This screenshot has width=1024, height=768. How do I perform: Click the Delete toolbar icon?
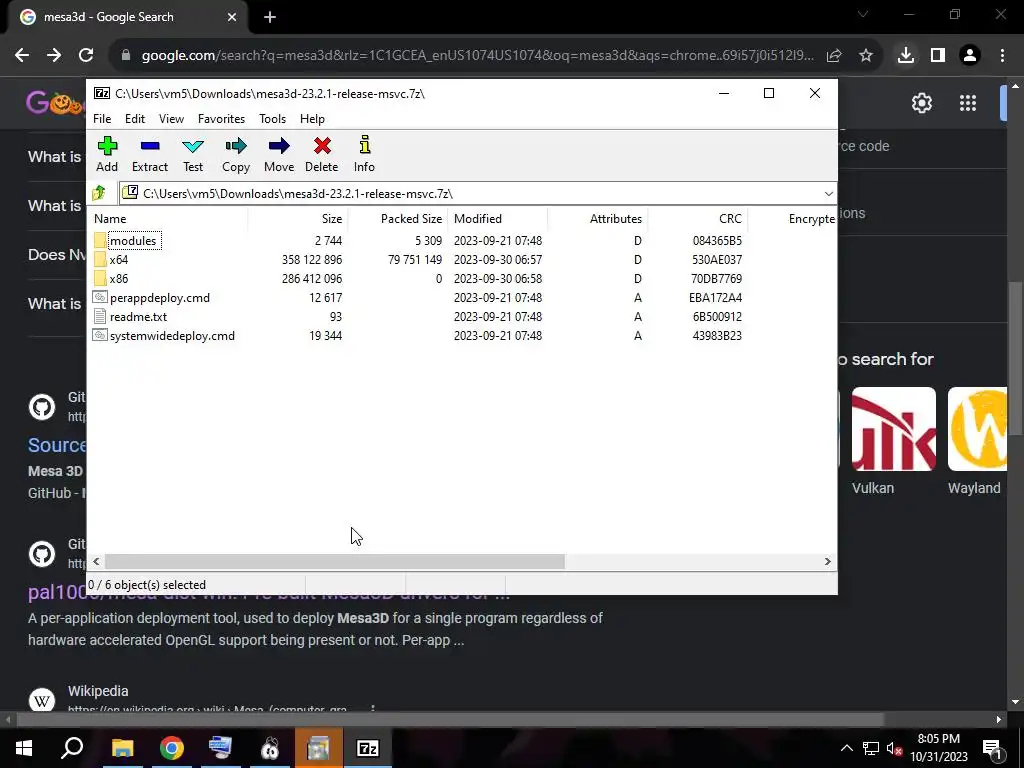click(x=322, y=146)
